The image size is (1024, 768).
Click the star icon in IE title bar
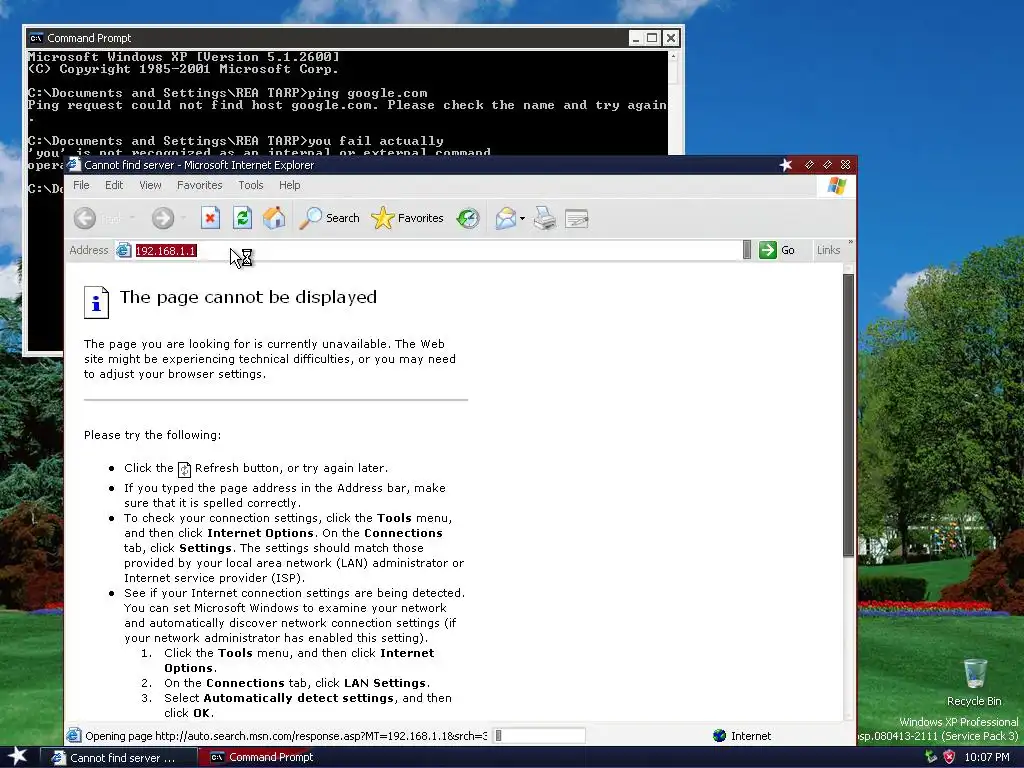[786, 165]
